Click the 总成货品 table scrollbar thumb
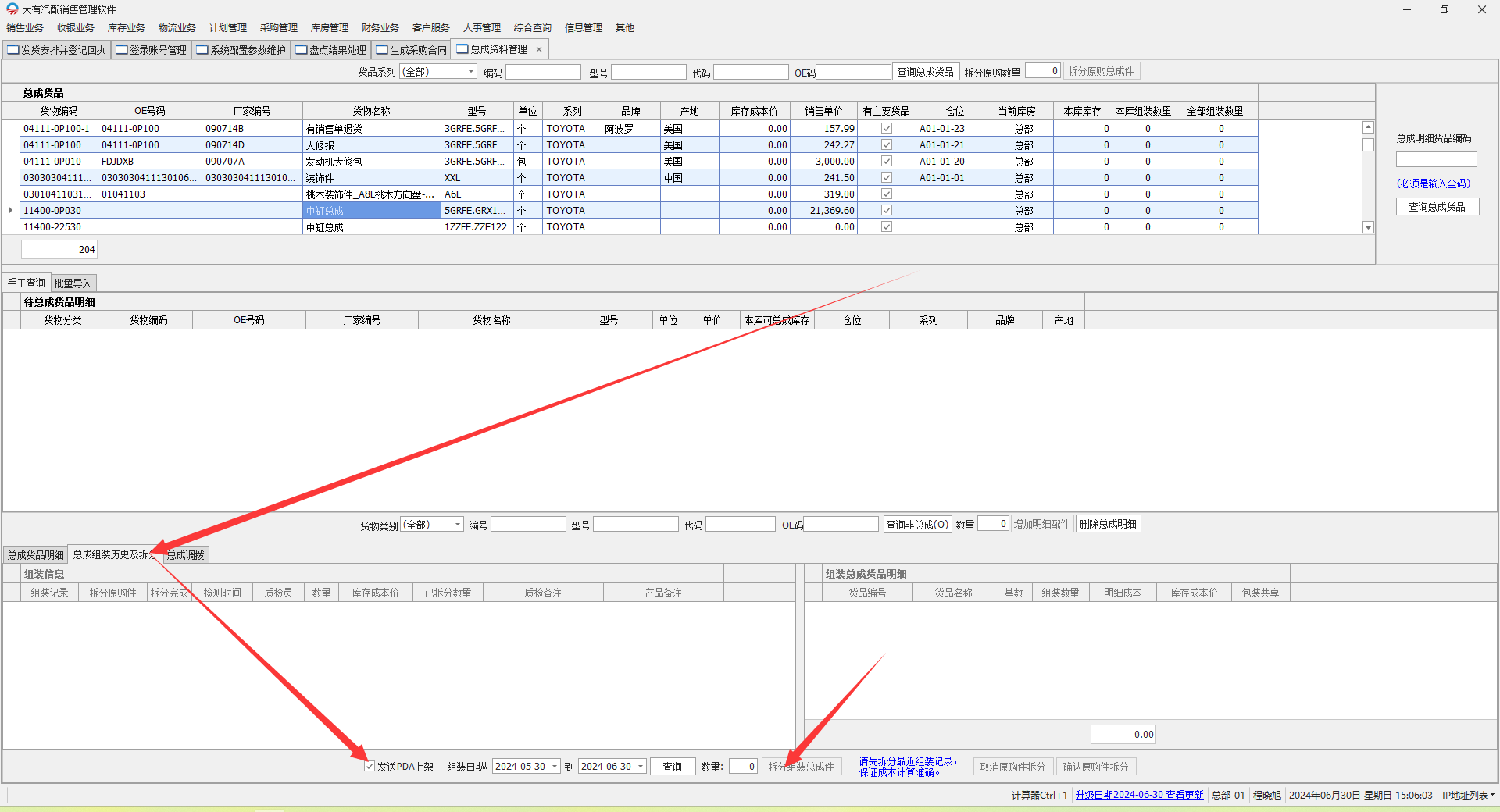The width and height of the screenshot is (1500, 812). click(1368, 144)
